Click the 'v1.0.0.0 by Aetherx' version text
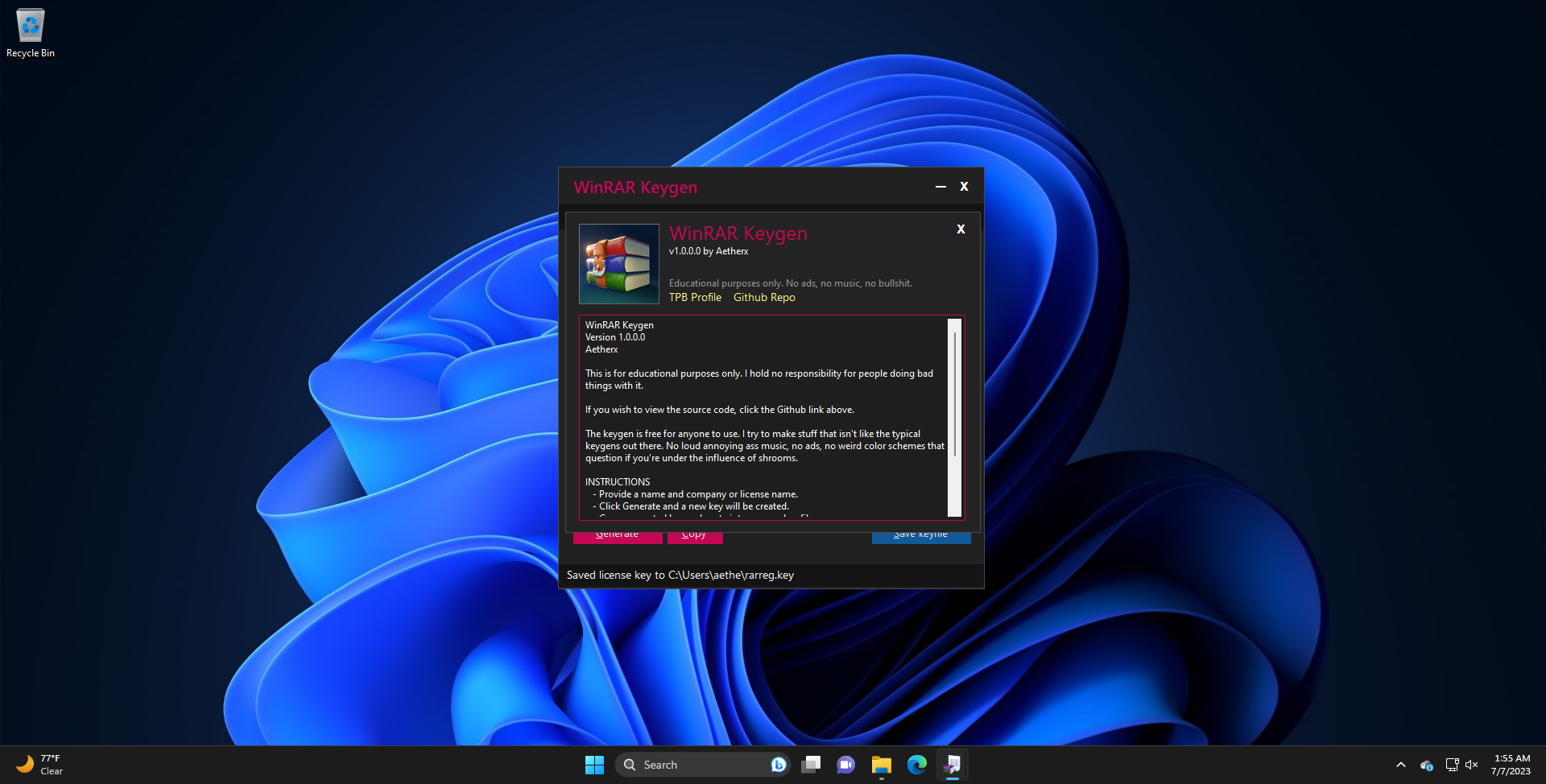 [x=709, y=251]
